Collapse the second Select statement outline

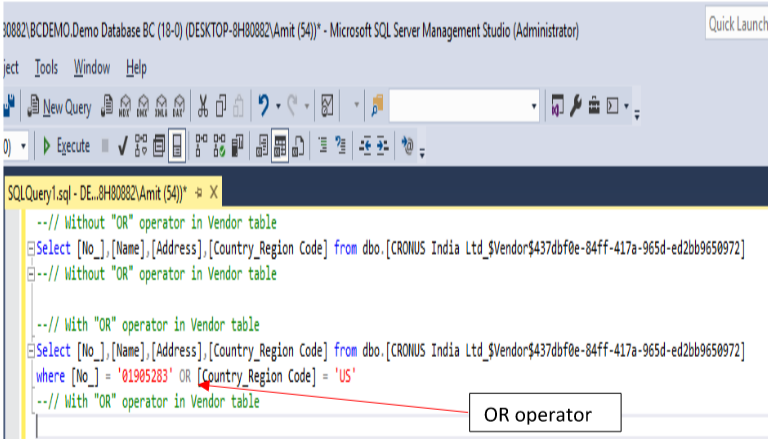(31, 351)
